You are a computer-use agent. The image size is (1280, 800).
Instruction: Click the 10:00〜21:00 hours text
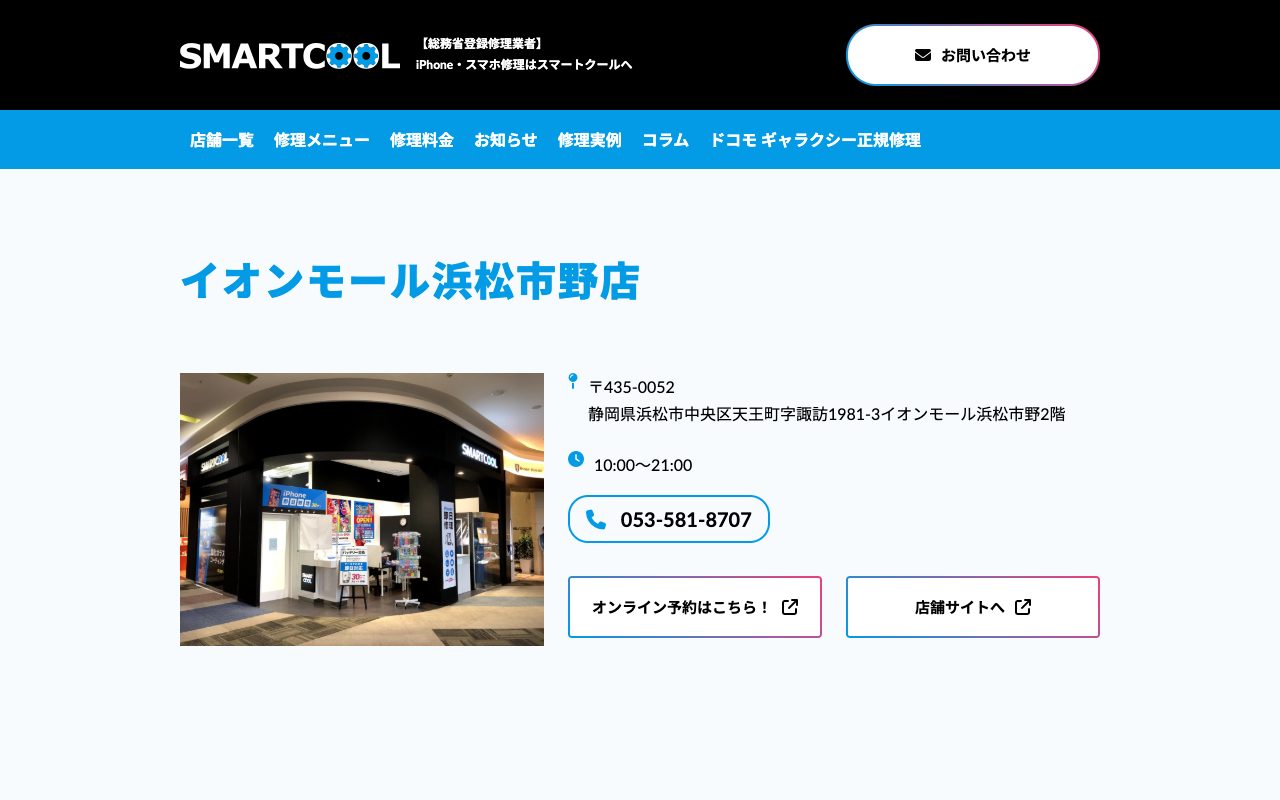(643, 465)
